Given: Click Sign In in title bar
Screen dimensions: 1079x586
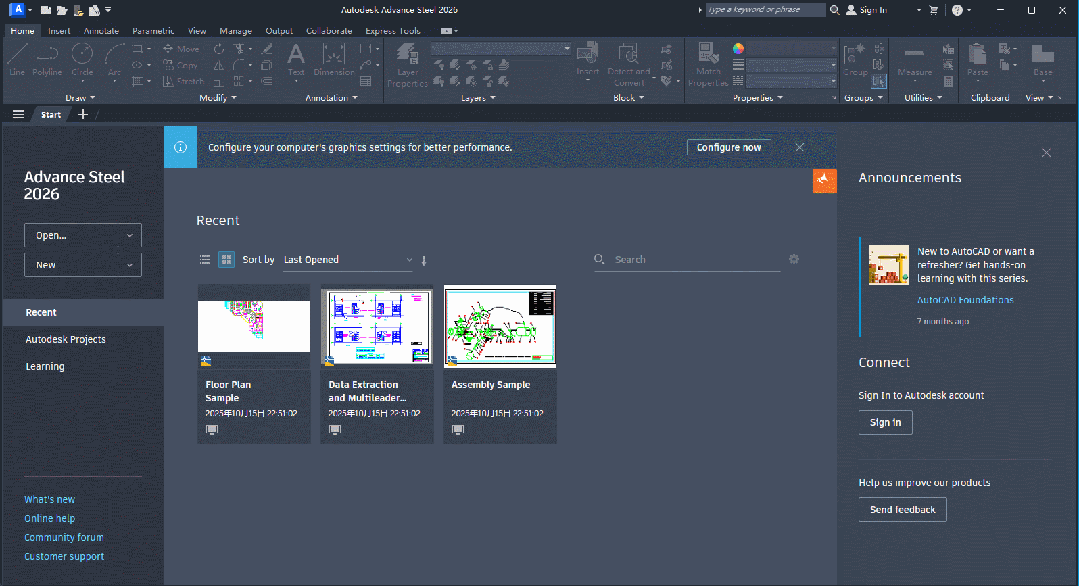Looking at the screenshot, I should click(866, 10).
